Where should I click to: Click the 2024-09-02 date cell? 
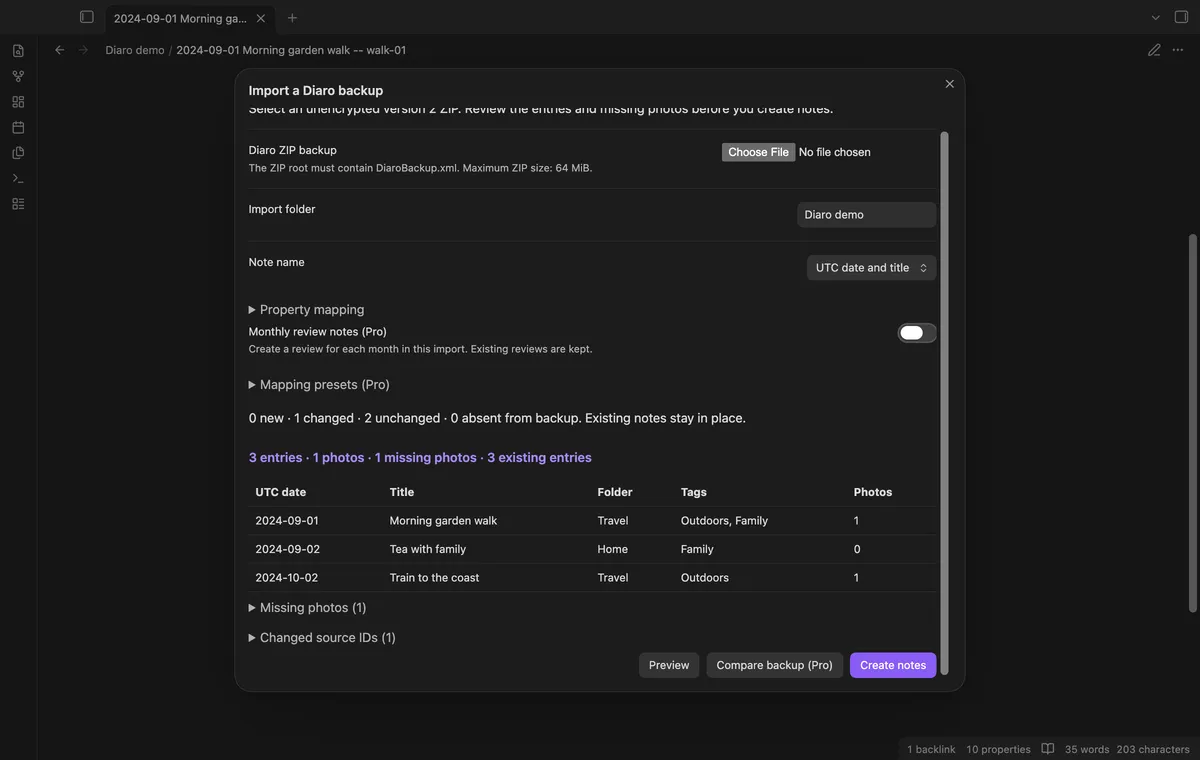pos(287,549)
